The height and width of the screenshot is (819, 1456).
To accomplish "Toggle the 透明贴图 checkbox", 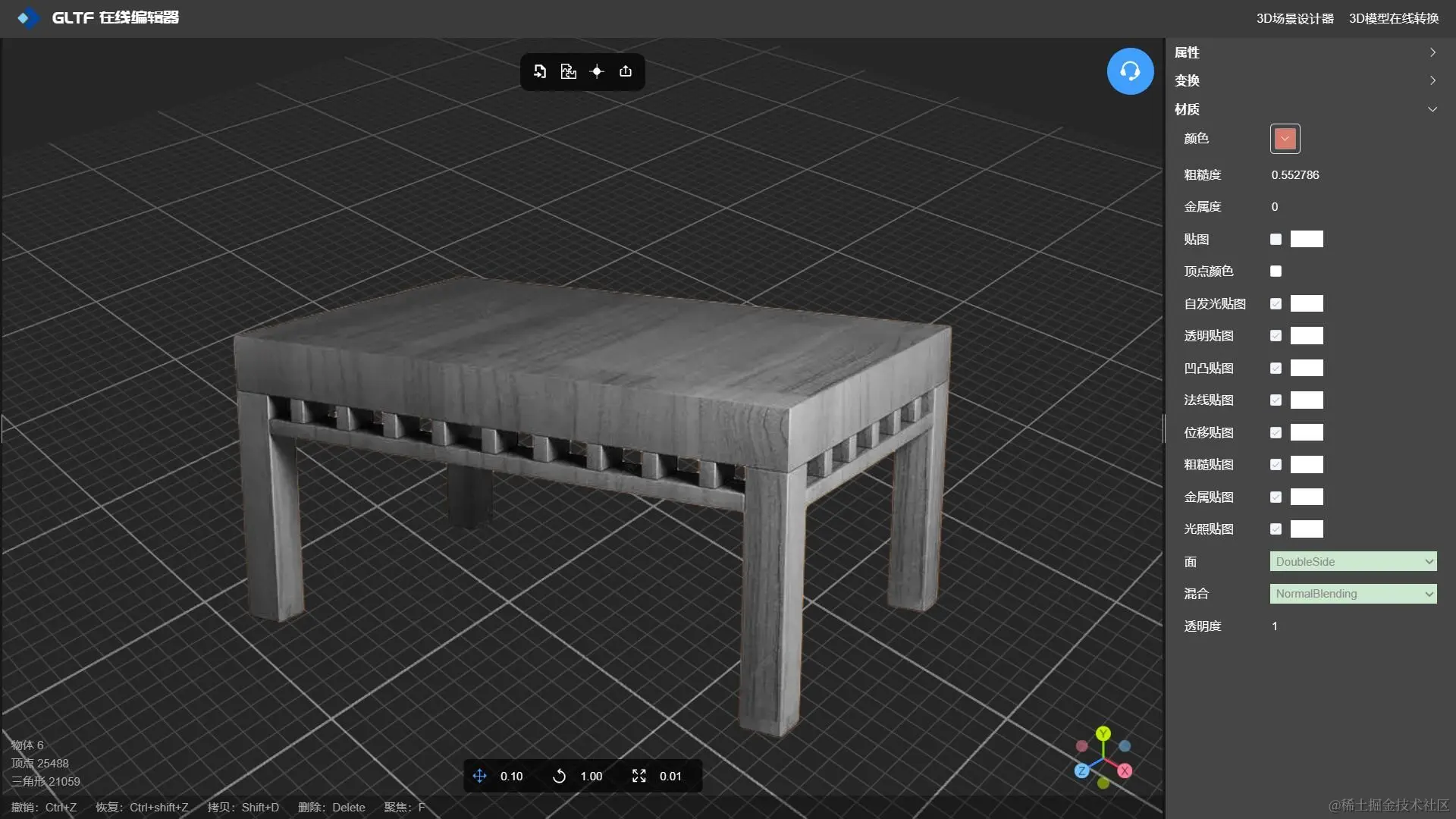I will tap(1276, 335).
